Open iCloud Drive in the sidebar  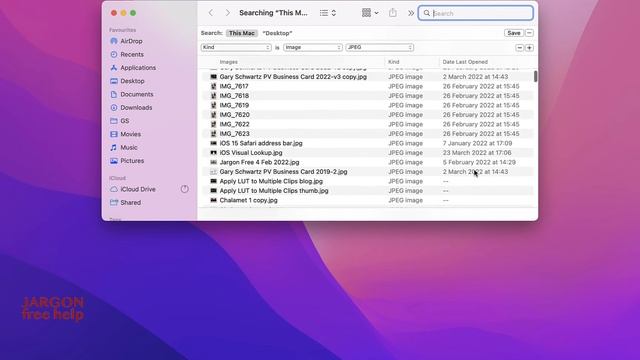tap(133, 189)
